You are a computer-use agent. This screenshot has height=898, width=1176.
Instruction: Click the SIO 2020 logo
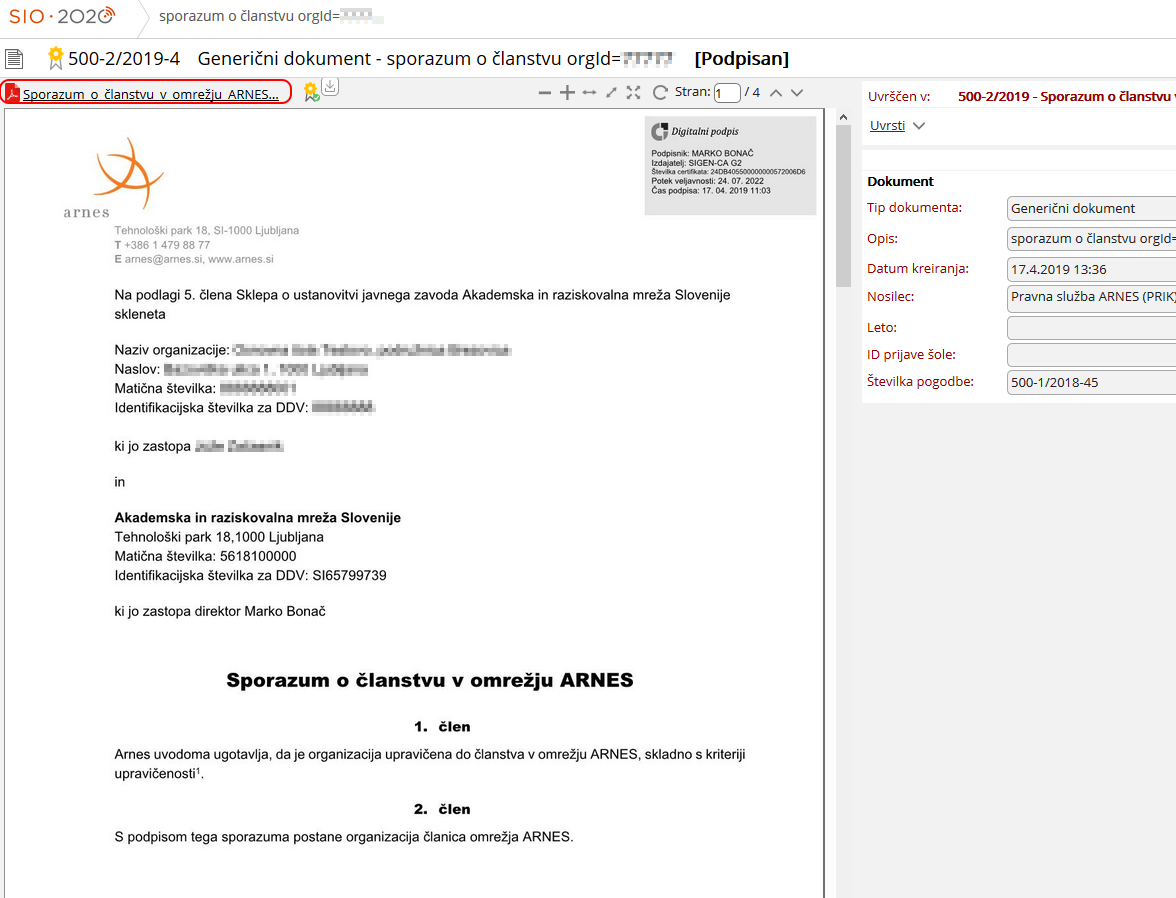pyautogui.click(x=62, y=16)
